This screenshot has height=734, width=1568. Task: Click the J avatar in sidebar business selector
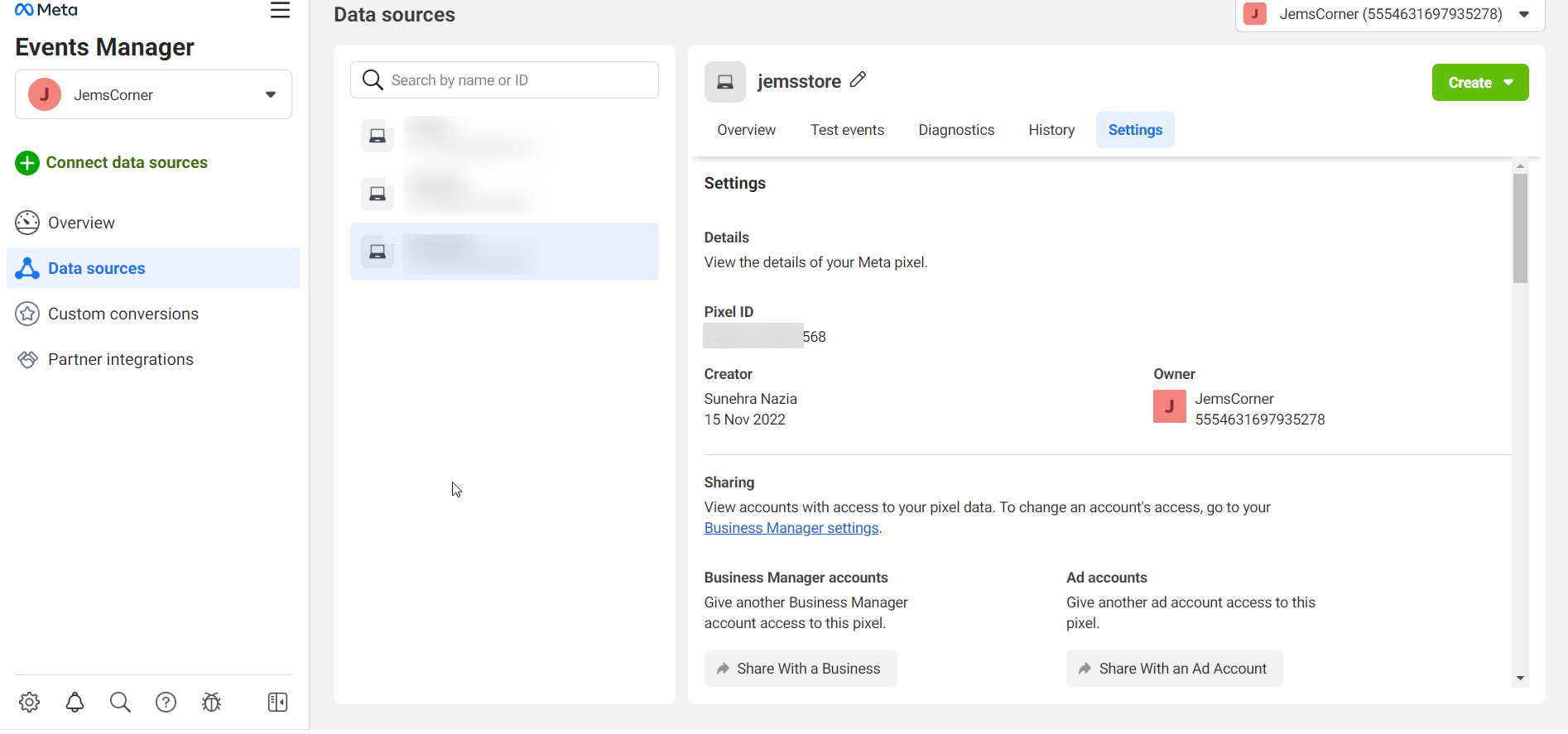coord(45,94)
